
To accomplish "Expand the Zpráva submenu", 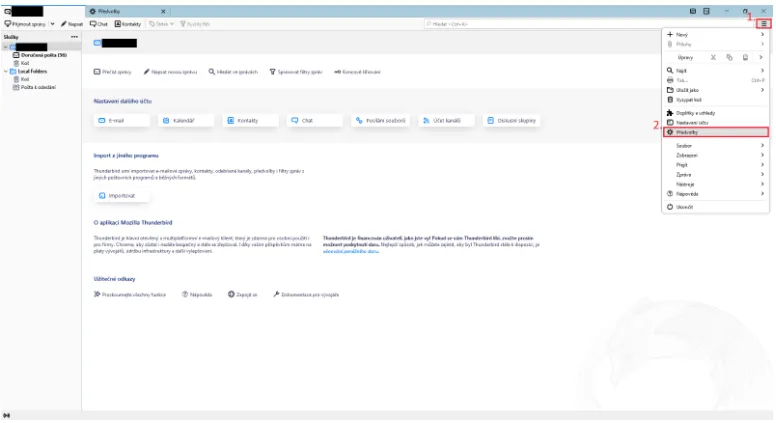I will click(x=716, y=175).
